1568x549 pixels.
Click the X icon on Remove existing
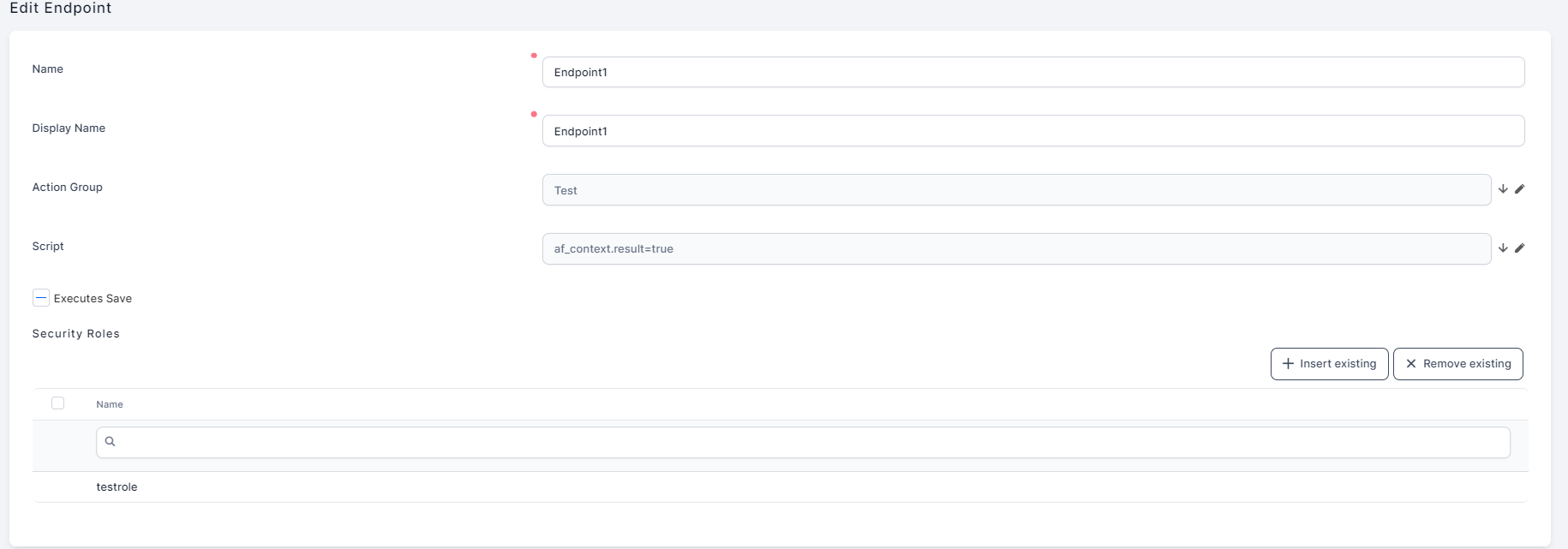[1410, 364]
